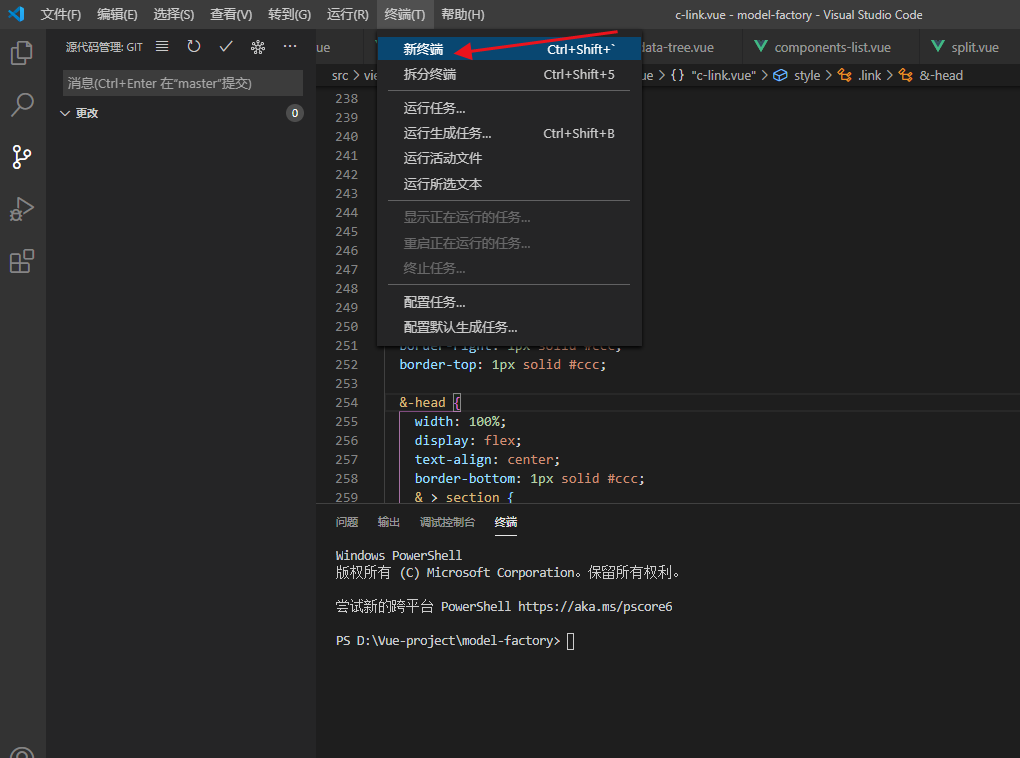
Task: Click the commit message input field
Action: point(182,83)
